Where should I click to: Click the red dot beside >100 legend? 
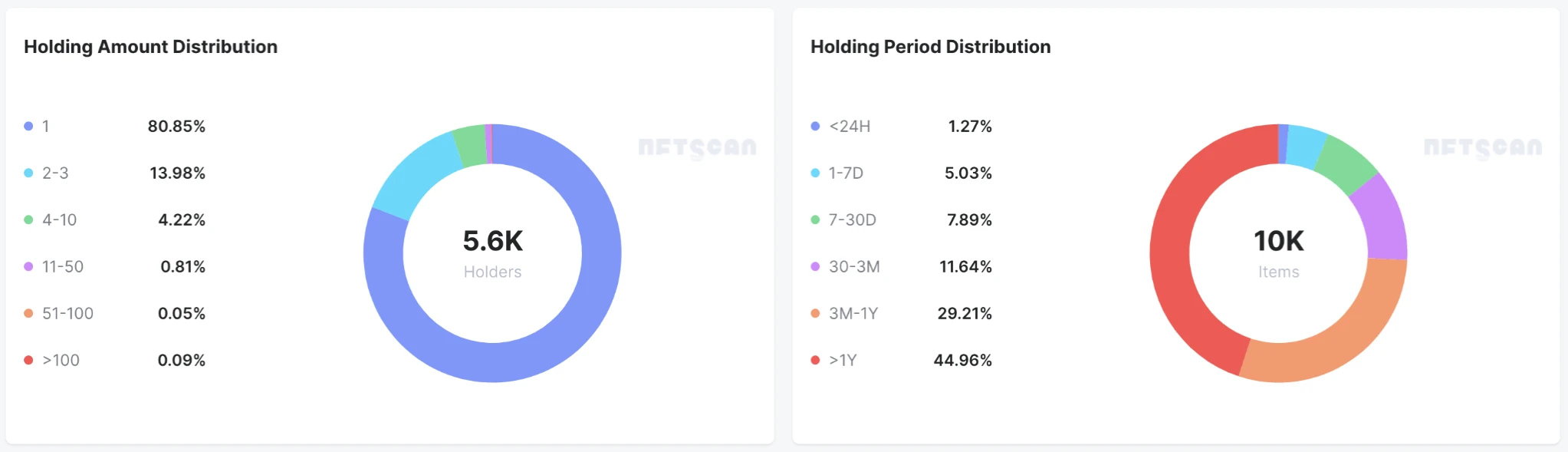tap(28, 360)
